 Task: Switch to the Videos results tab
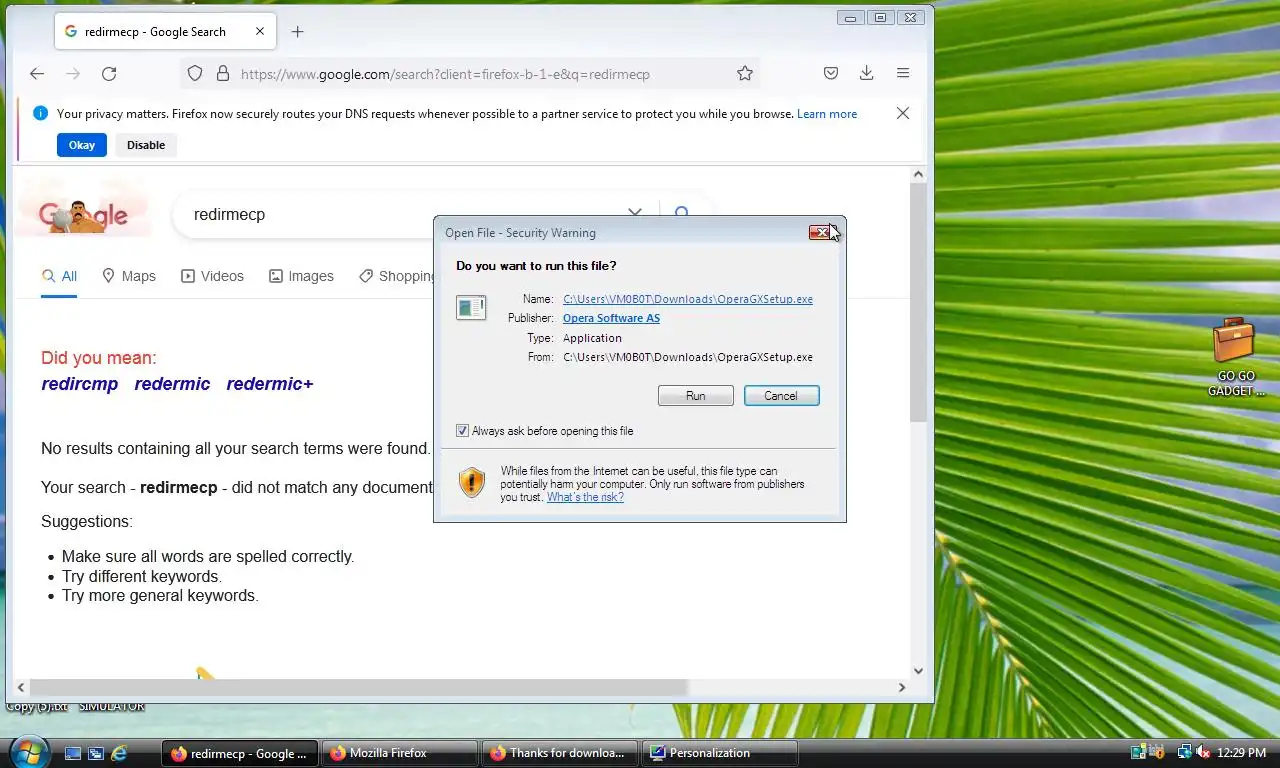(212, 276)
